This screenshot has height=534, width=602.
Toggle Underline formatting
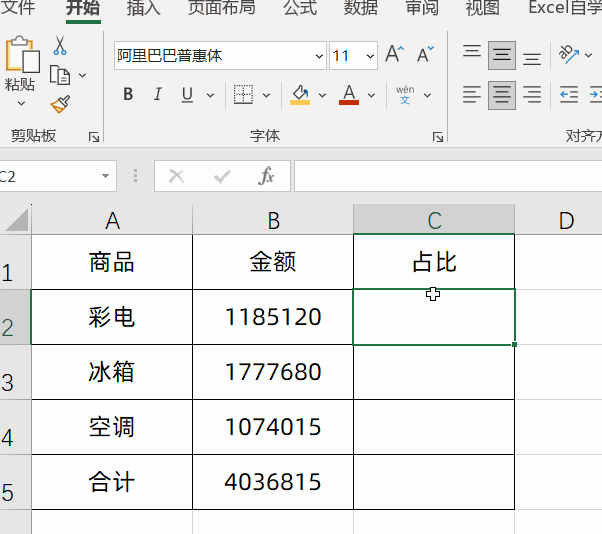(187, 94)
